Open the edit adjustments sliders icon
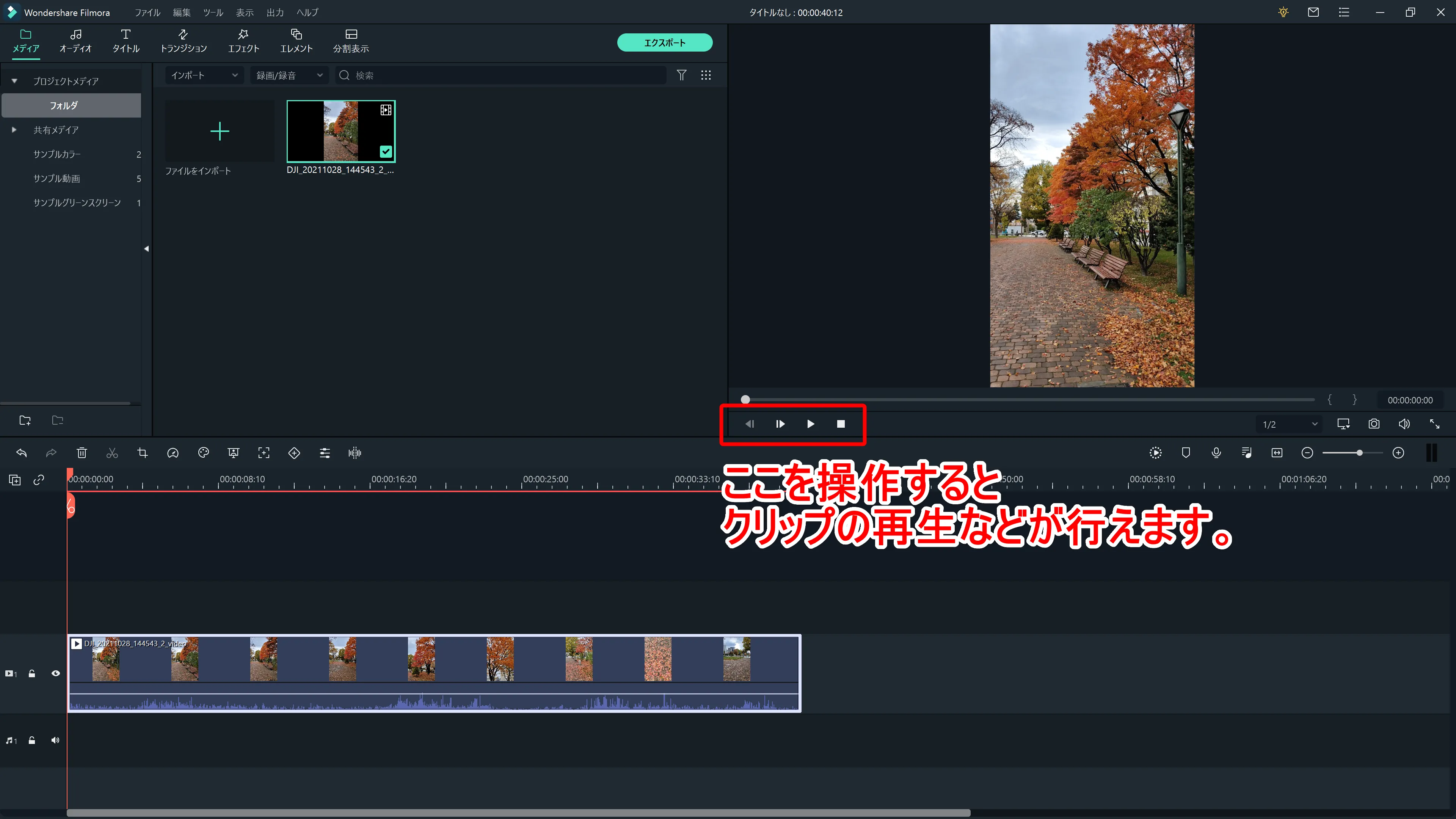The width and height of the screenshot is (1456, 819). point(325,453)
